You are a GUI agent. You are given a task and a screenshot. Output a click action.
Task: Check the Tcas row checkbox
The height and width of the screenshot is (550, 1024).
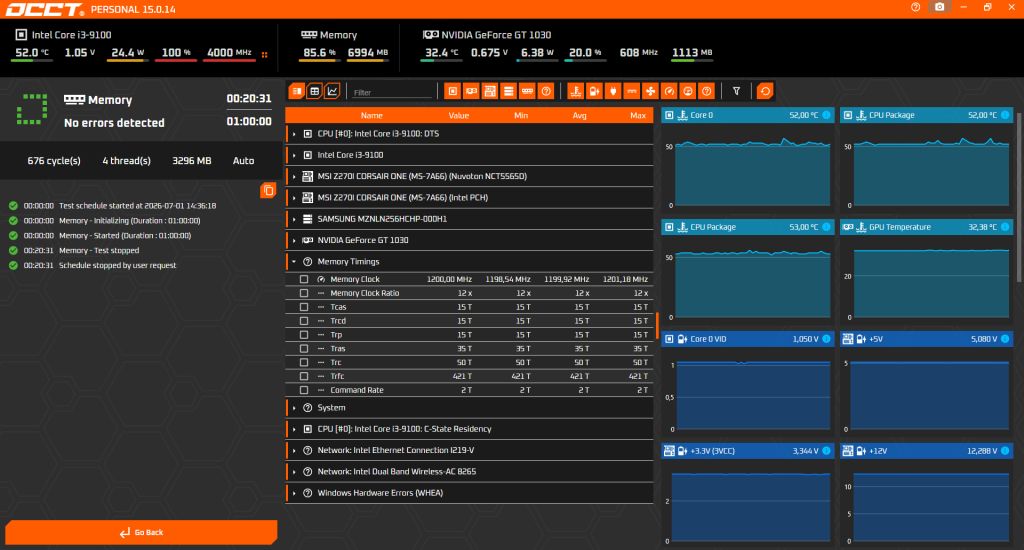(304, 307)
